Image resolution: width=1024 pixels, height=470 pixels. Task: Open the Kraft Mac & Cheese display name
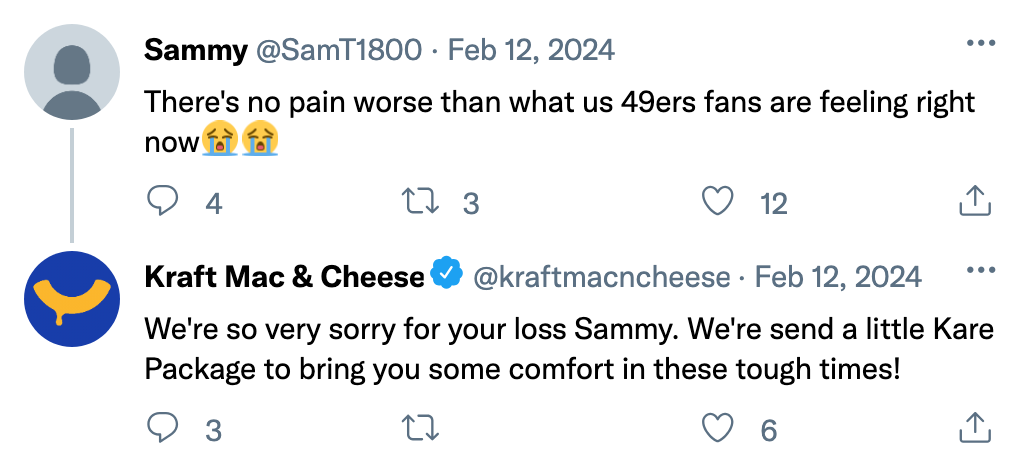click(284, 277)
